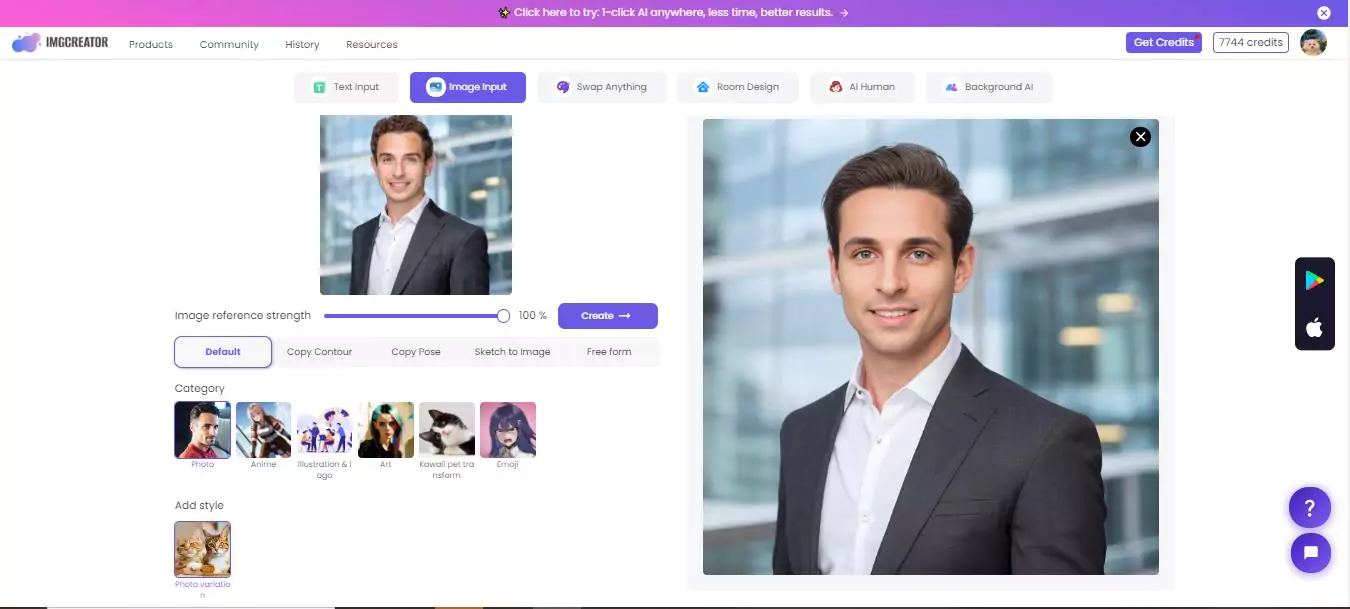Switch to the Background AI tab
The height and width of the screenshot is (609, 1350).
point(989,87)
